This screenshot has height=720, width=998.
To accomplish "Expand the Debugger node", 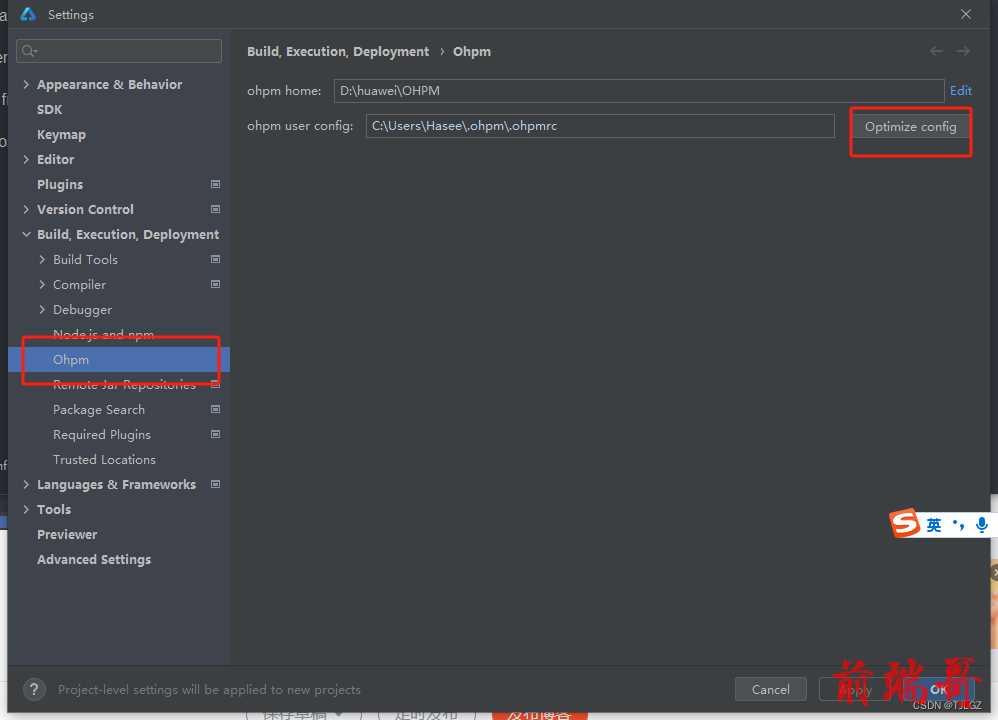I will (x=42, y=309).
